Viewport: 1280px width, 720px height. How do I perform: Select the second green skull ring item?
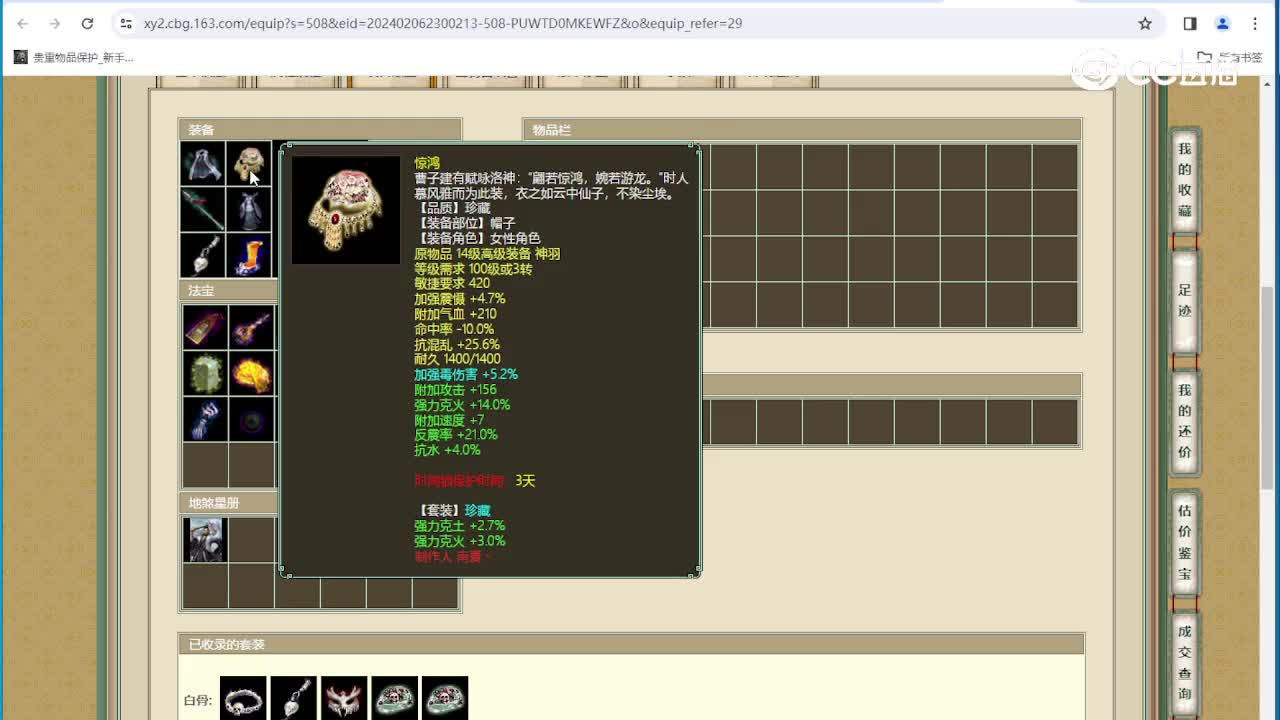point(444,699)
